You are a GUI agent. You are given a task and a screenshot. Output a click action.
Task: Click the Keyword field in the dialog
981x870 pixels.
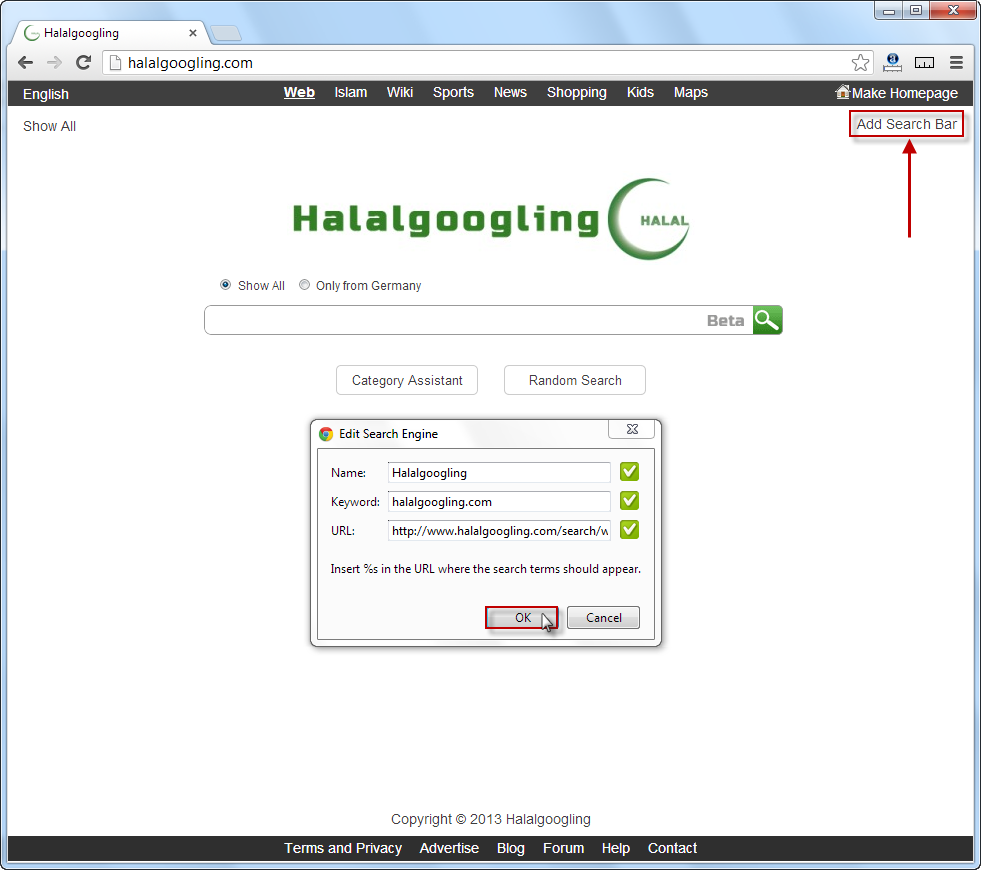[499, 502]
